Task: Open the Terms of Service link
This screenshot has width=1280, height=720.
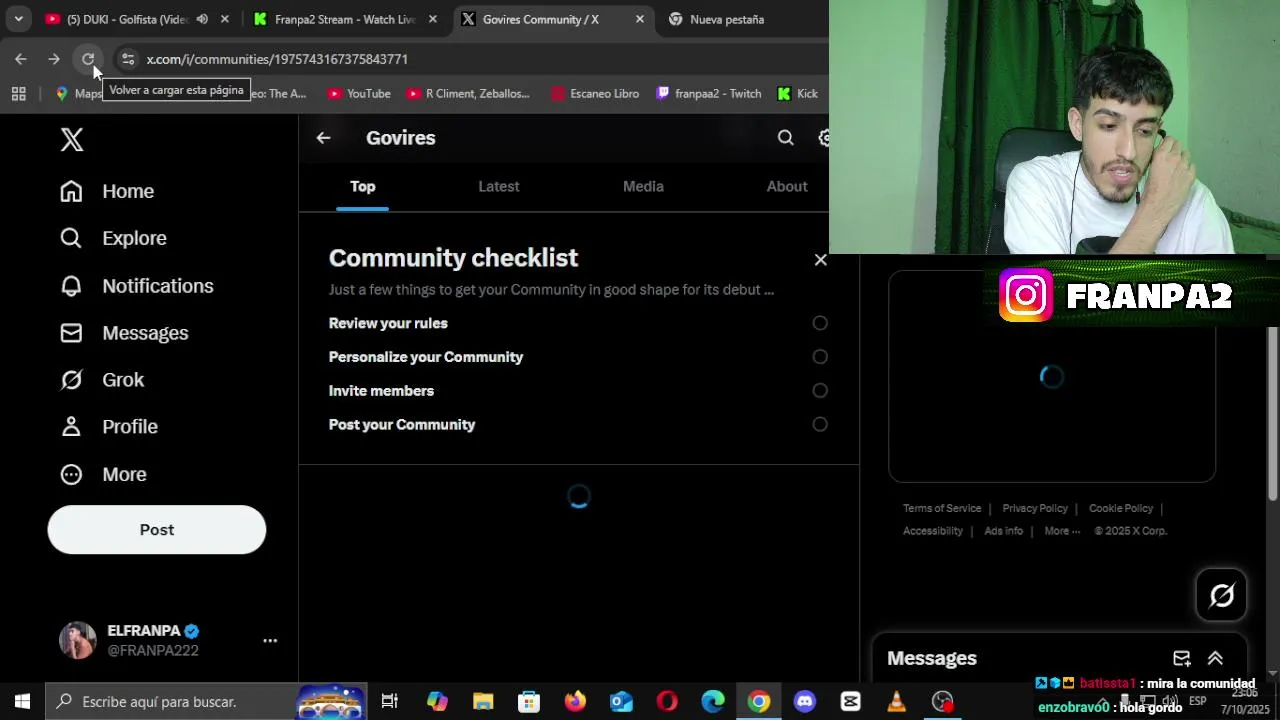Action: 942,508
